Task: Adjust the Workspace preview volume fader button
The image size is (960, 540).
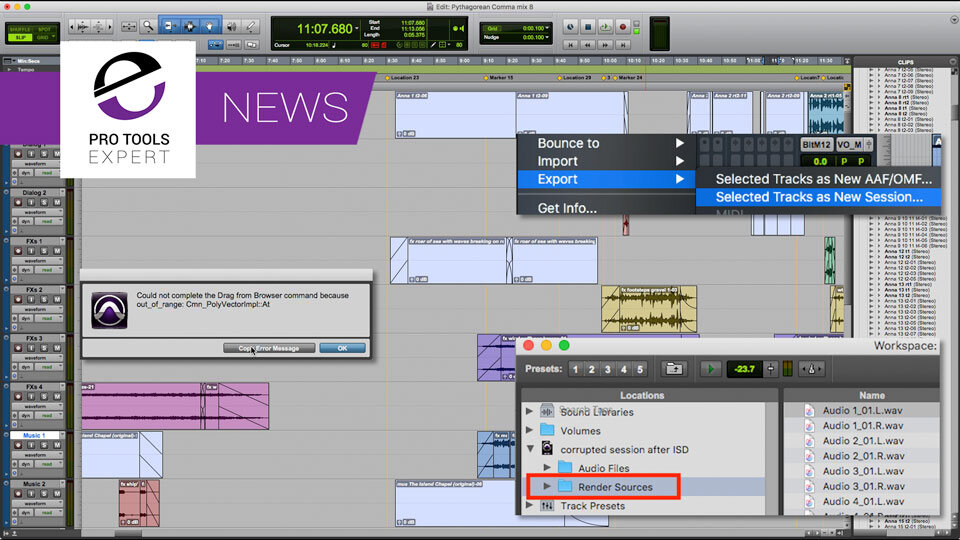Action: pos(770,369)
